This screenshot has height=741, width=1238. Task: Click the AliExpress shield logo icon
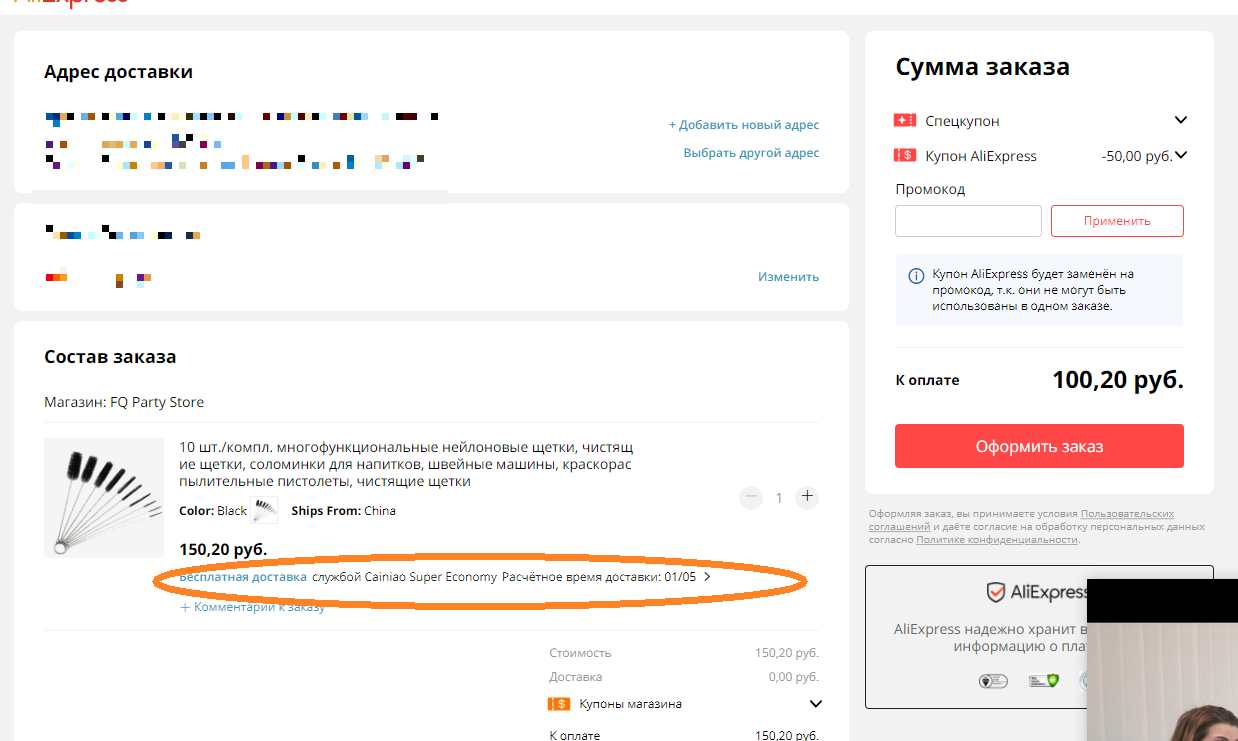pos(995,592)
